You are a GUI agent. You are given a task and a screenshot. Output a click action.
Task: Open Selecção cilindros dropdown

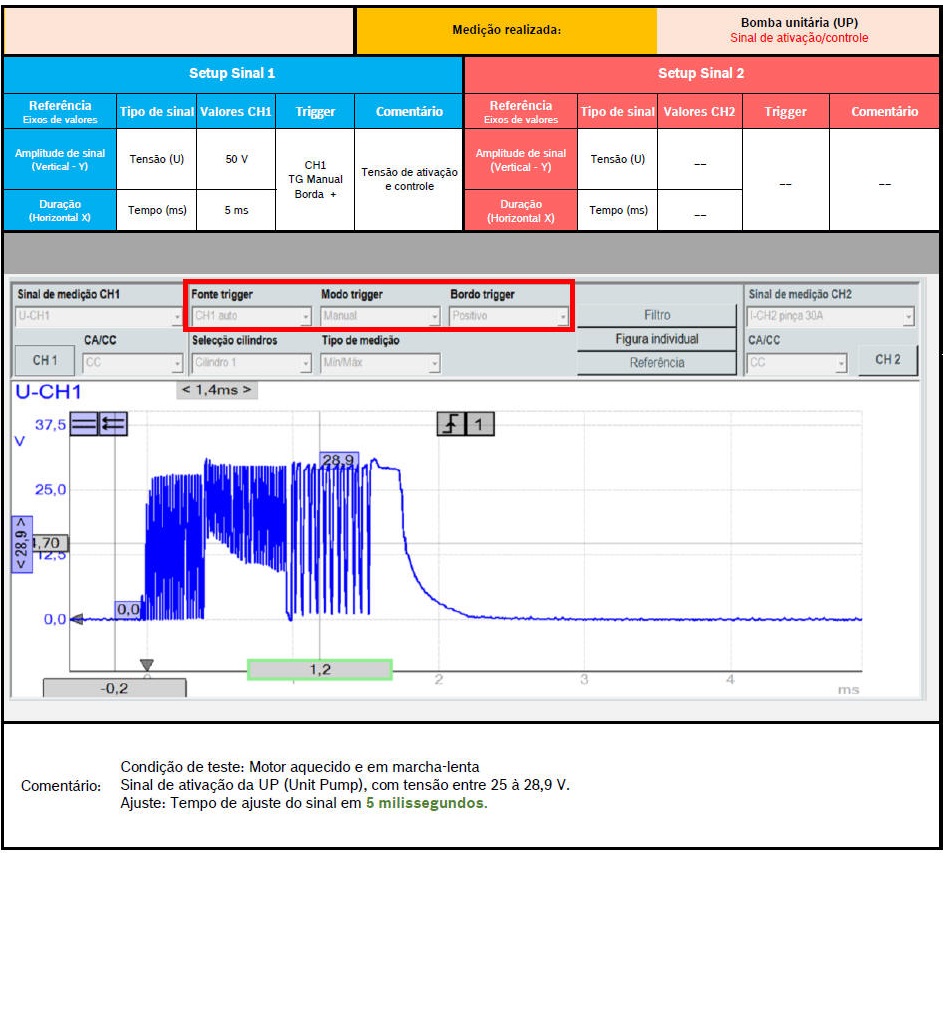[251, 363]
